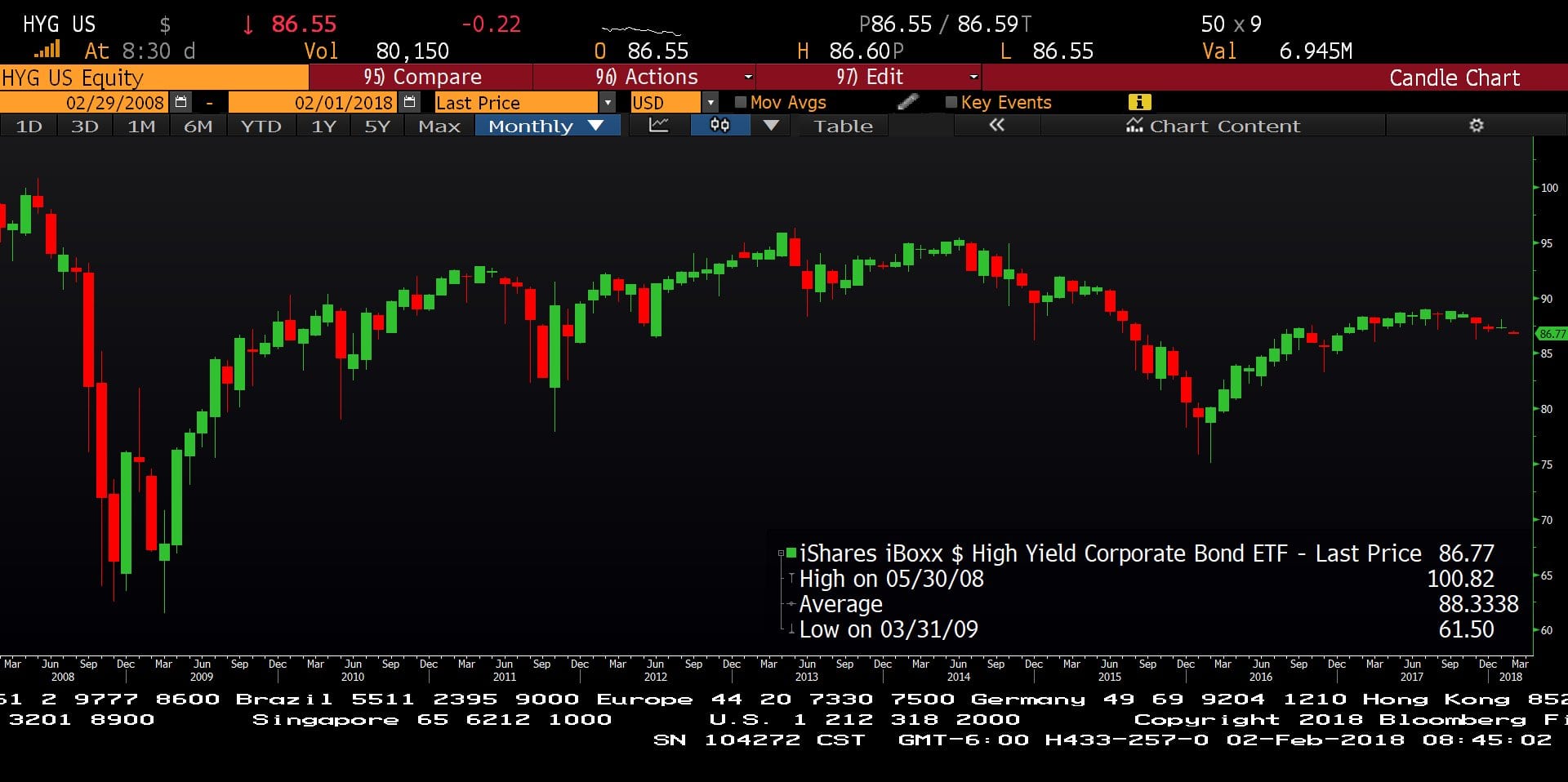Select the 1D range tab

click(29, 126)
